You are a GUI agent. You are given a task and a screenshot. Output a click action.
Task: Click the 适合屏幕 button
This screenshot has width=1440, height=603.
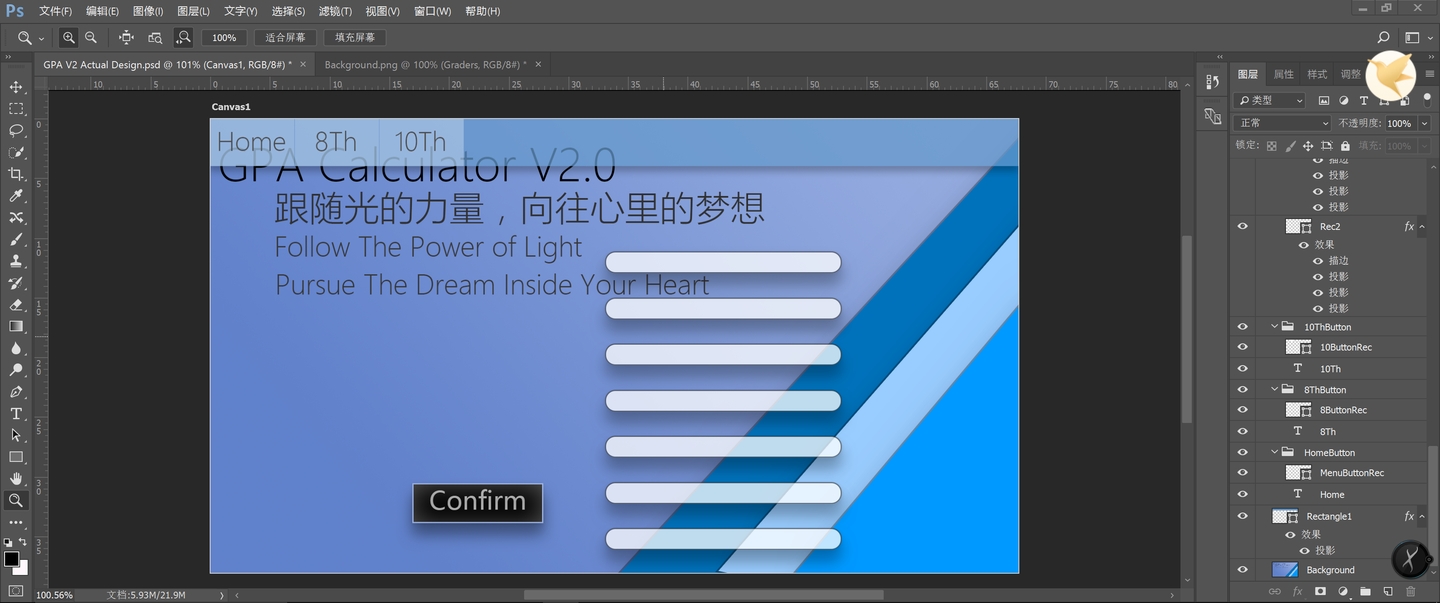[285, 36]
